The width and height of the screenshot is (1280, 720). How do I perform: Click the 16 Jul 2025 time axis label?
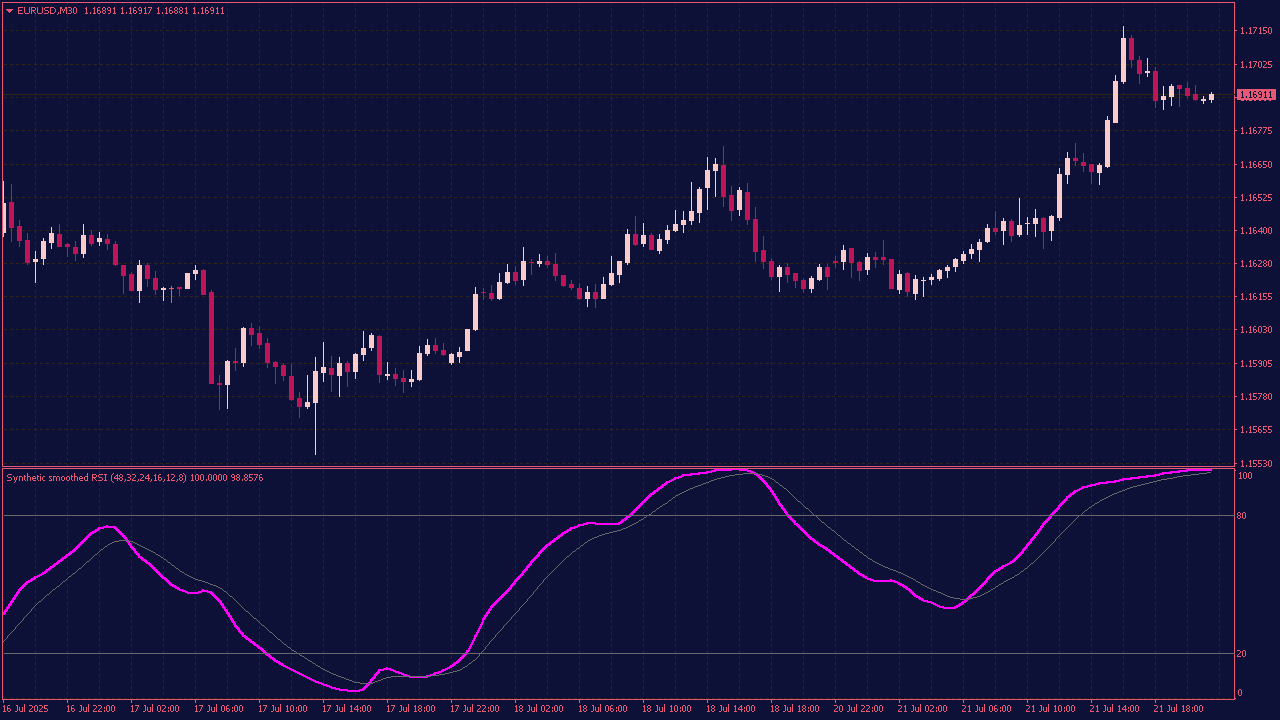(26, 709)
